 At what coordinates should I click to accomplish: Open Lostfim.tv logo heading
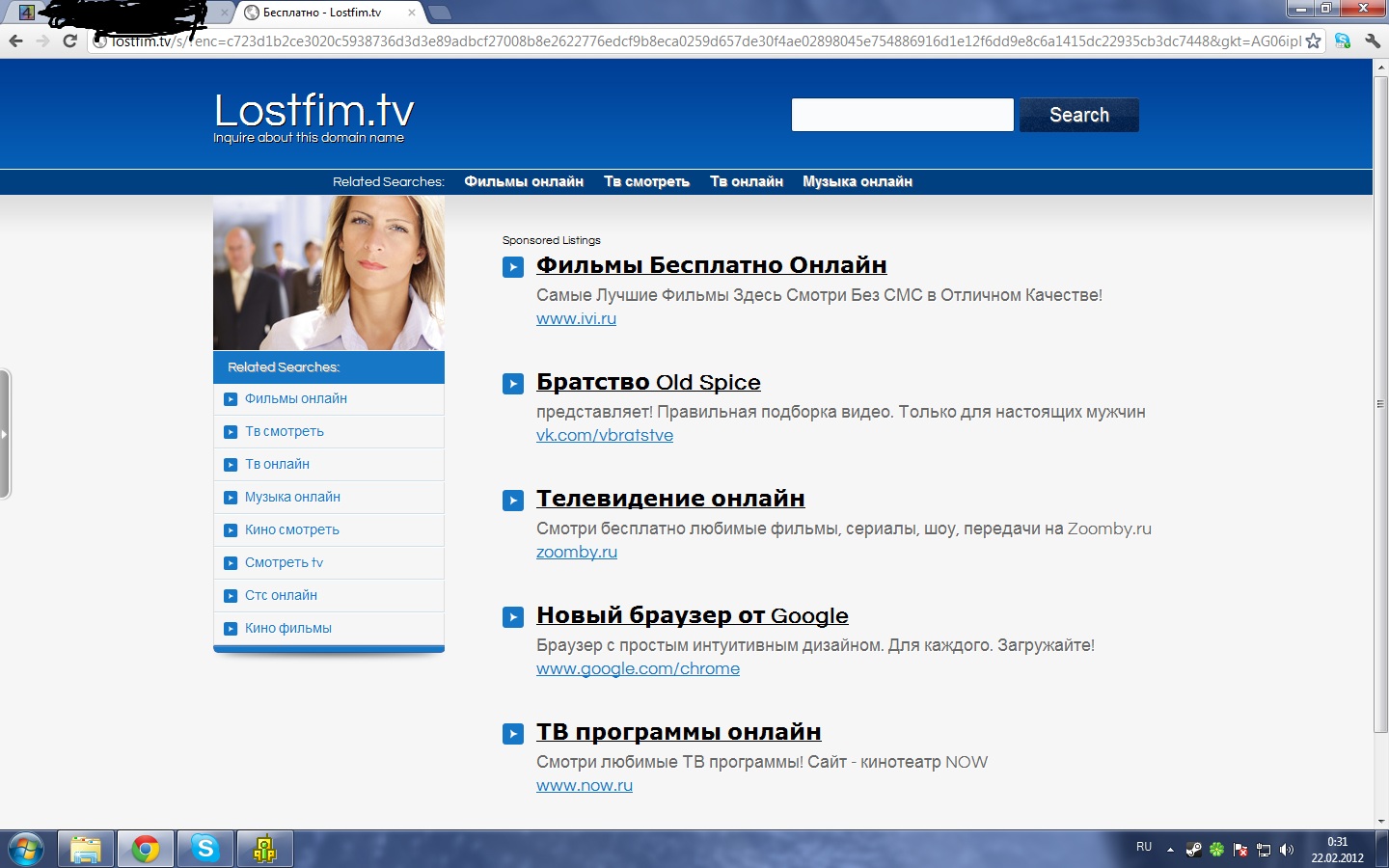tap(313, 110)
